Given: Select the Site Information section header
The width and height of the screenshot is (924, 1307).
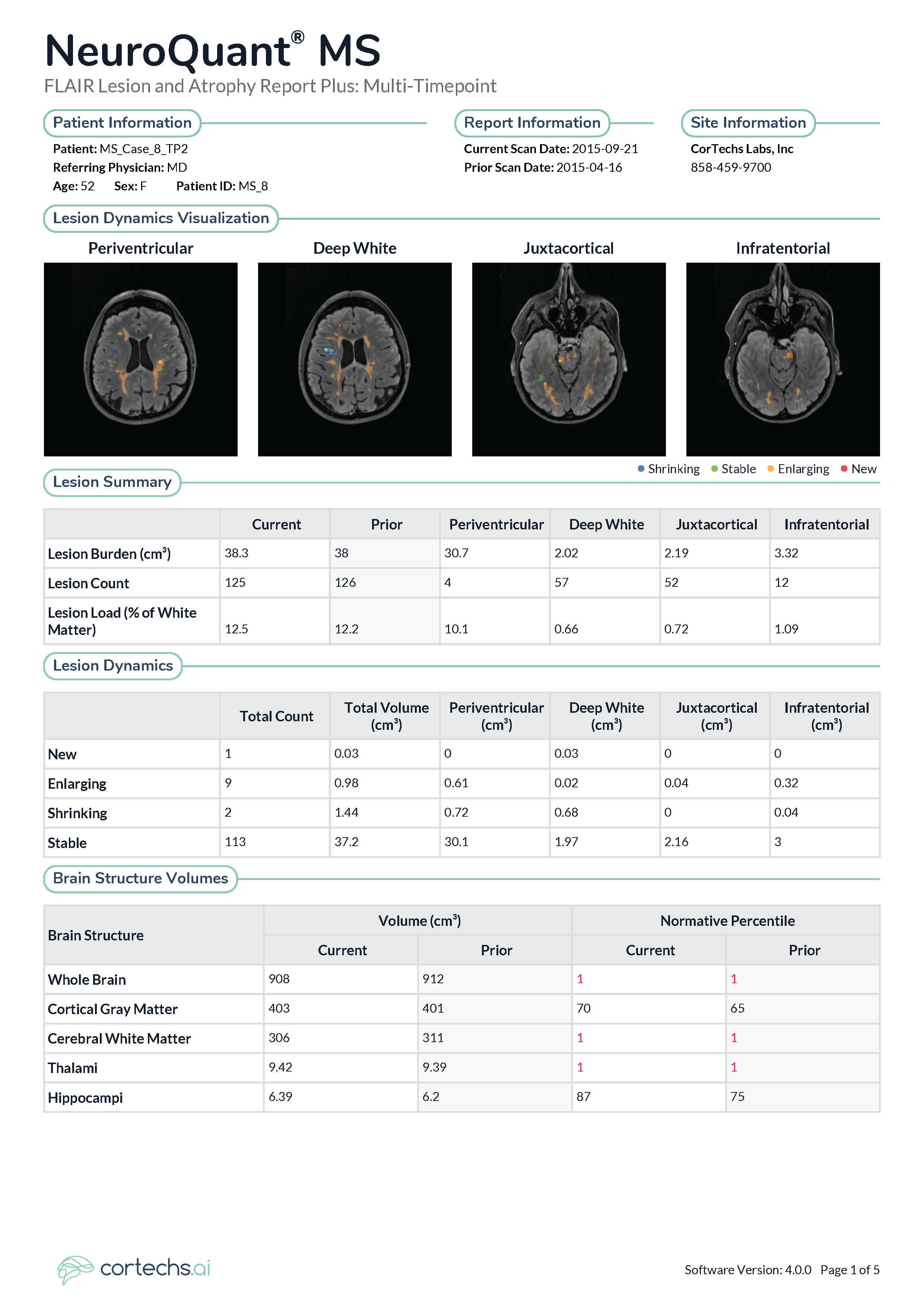Looking at the screenshot, I should click(748, 123).
